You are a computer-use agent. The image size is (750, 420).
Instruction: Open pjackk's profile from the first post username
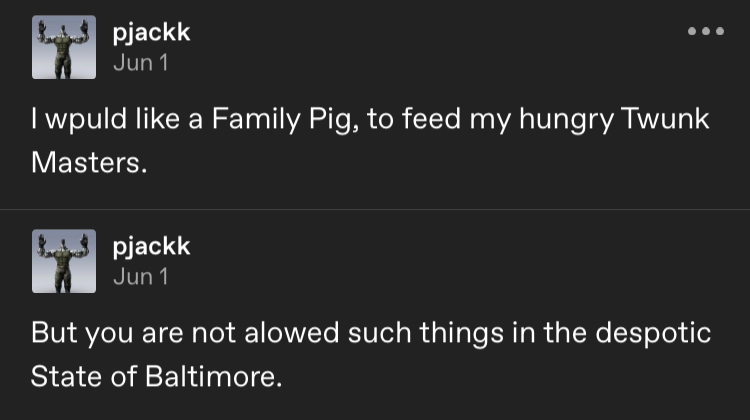tap(151, 33)
